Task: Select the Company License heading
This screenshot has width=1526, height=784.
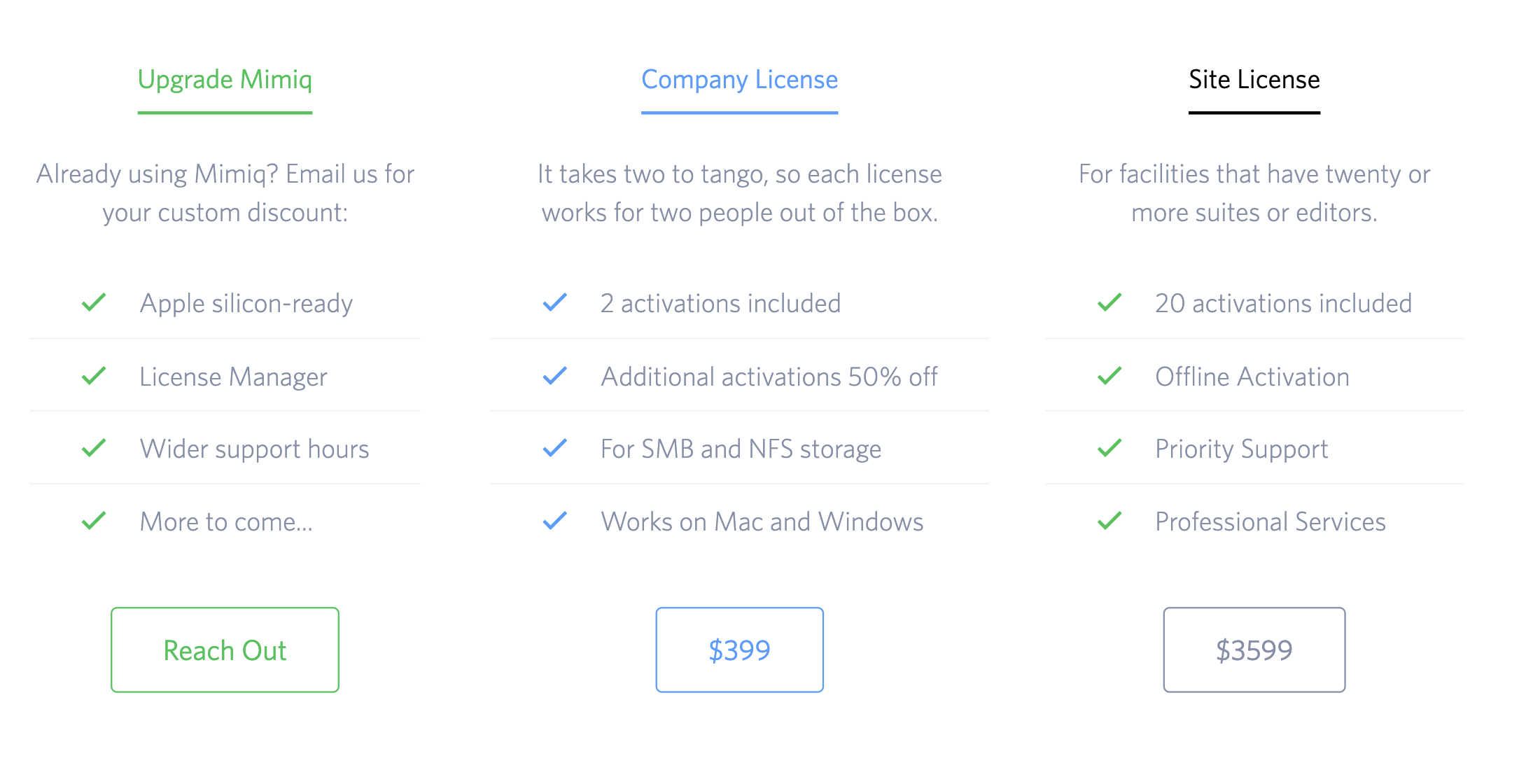Action: [x=739, y=80]
